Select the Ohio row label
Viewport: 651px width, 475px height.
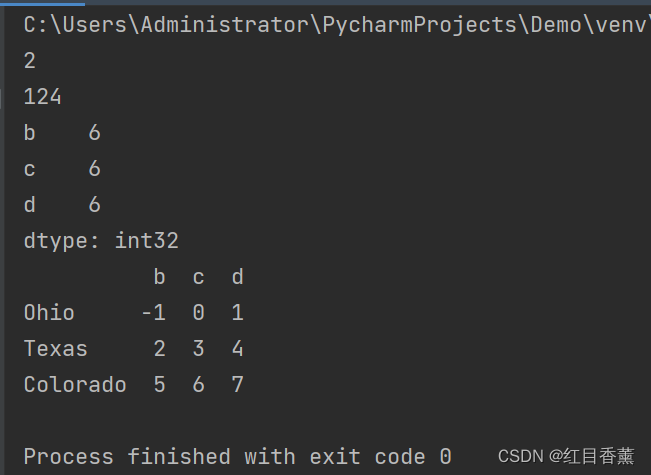click(49, 313)
